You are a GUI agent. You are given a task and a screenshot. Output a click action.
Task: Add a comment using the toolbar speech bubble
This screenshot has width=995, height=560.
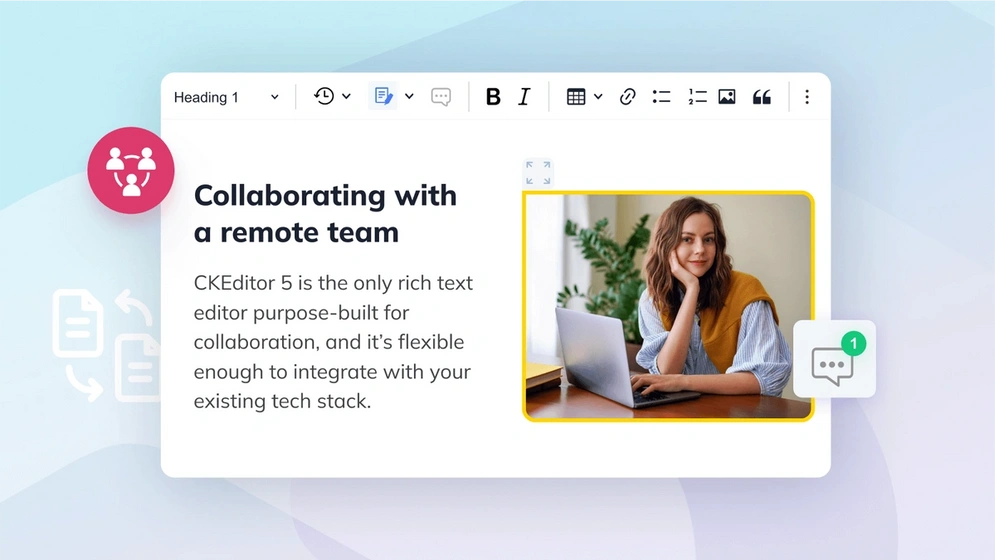(440, 97)
